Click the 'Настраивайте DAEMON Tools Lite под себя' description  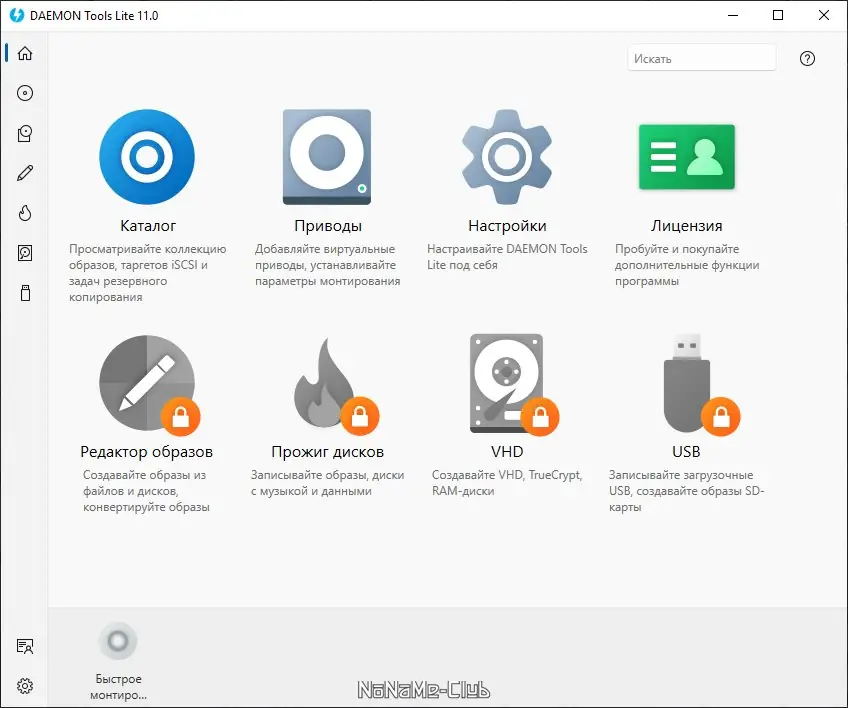click(507, 257)
